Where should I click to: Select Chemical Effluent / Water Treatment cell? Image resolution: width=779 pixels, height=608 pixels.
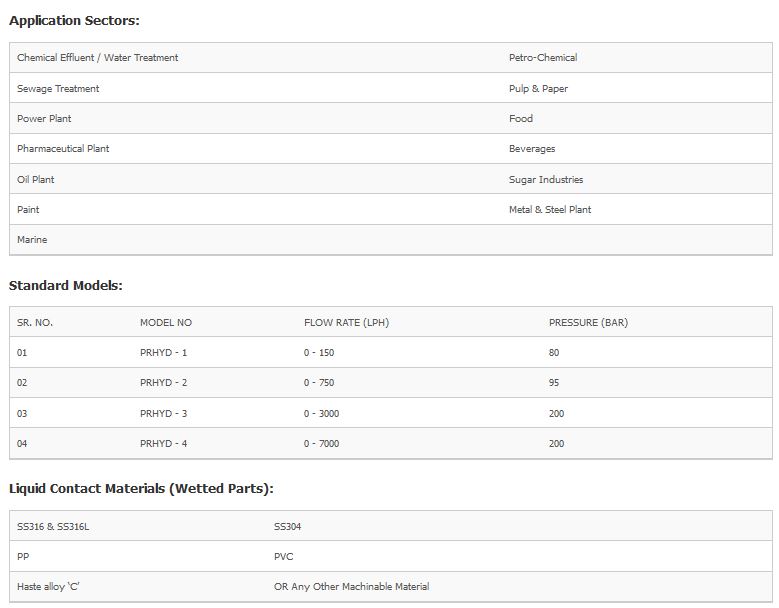pyautogui.click(x=97, y=58)
